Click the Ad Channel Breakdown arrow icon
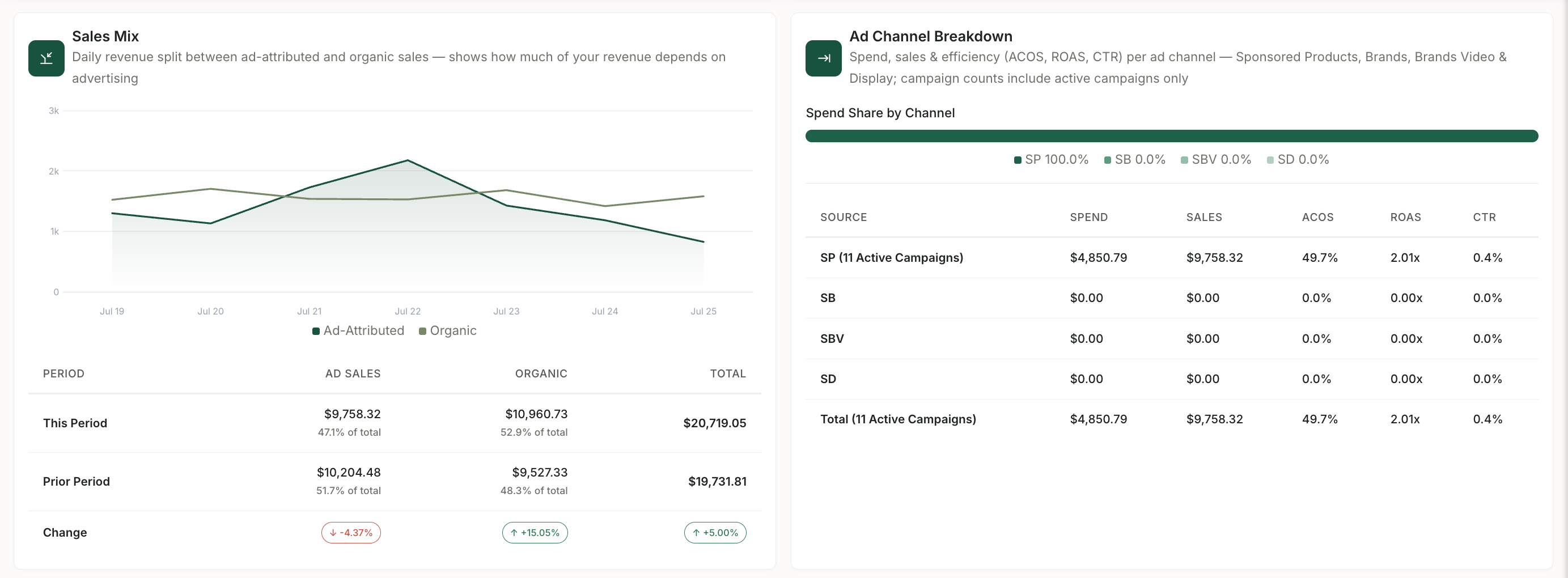Image resolution: width=1568 pixels, height=578 pixels. [824, 58]
